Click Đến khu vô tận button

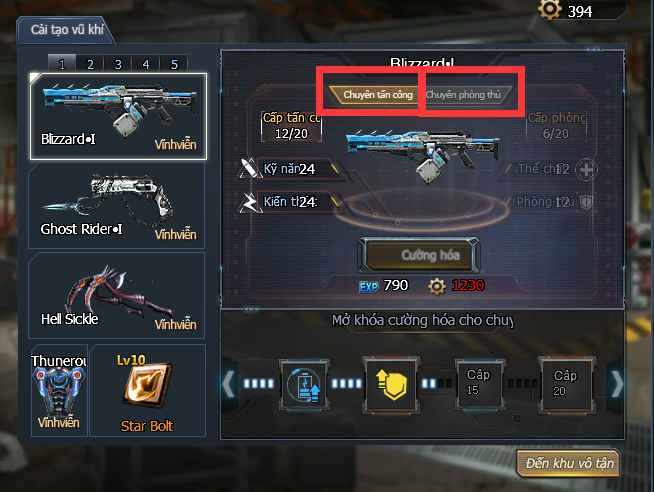[x=568, y=463]
